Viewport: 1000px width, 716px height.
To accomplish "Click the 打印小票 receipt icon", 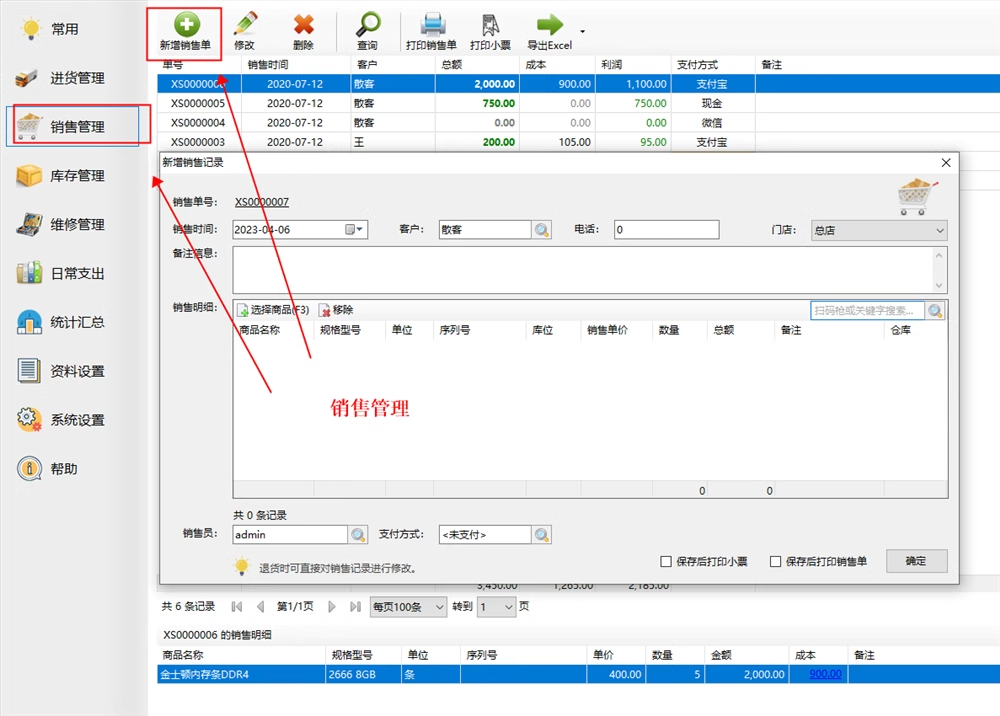I will [490, 24].
